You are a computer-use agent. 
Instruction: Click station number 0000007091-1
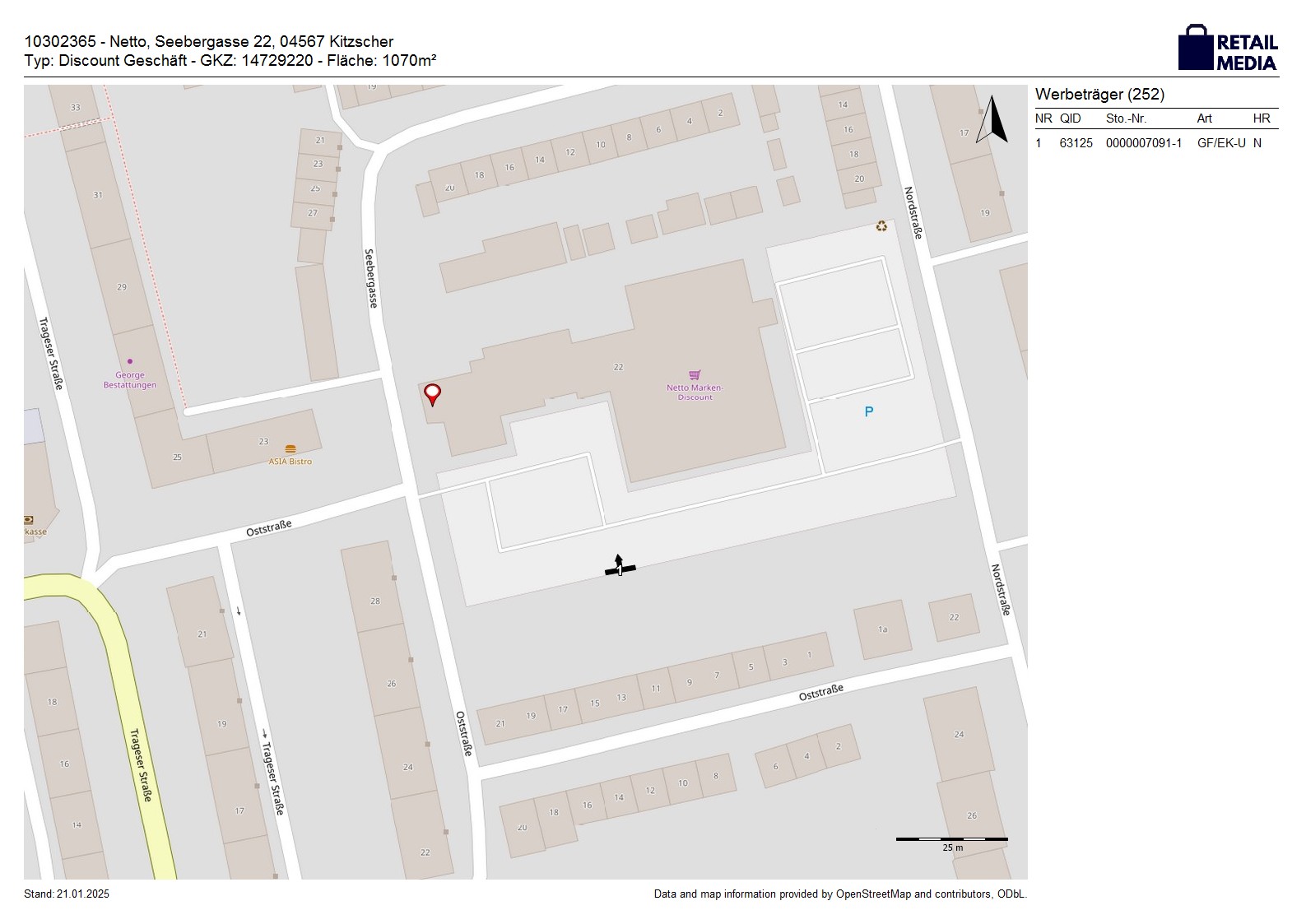[1143, 143]
